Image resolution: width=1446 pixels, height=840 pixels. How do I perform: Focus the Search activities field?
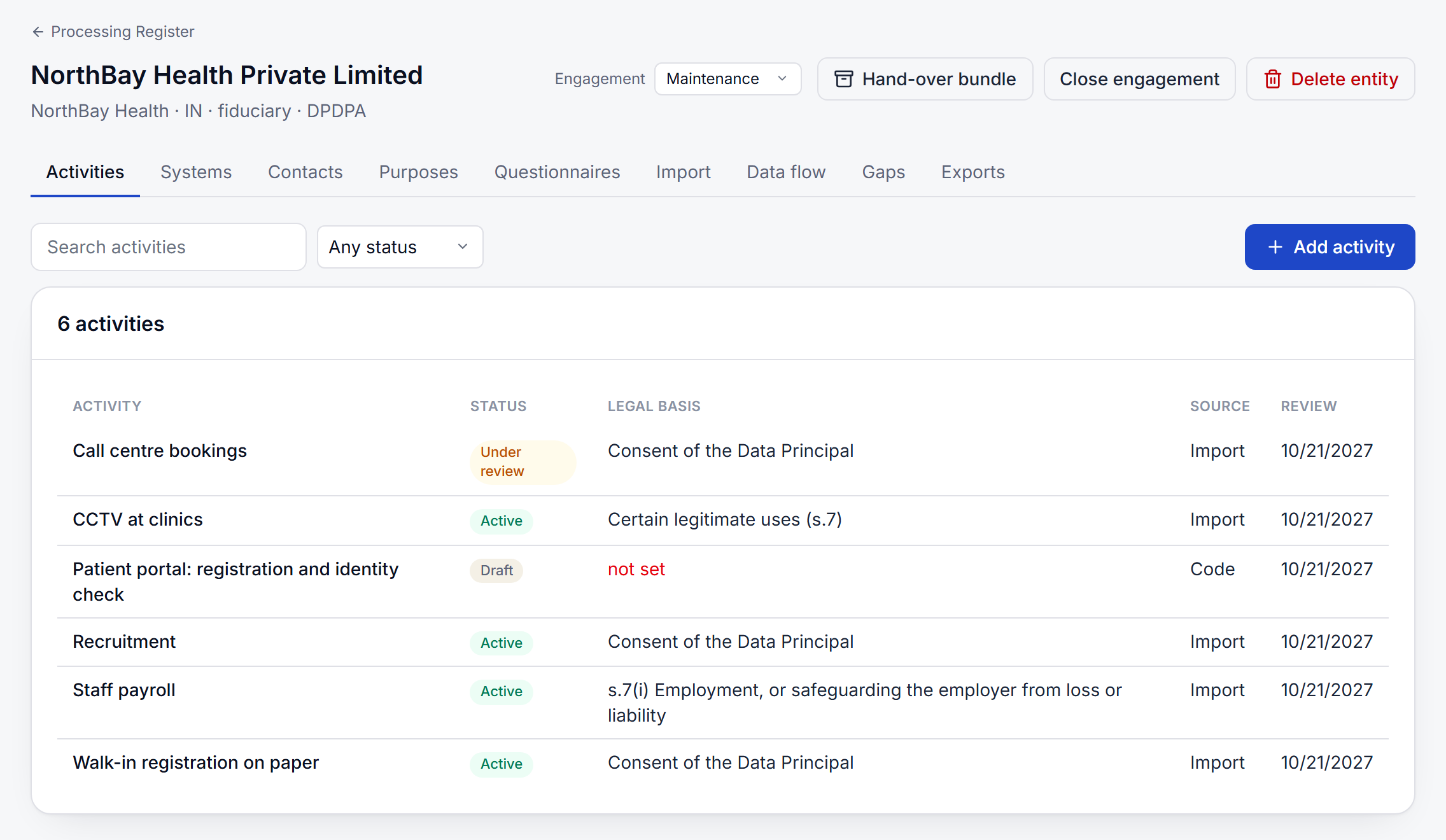tap(169, 247)
